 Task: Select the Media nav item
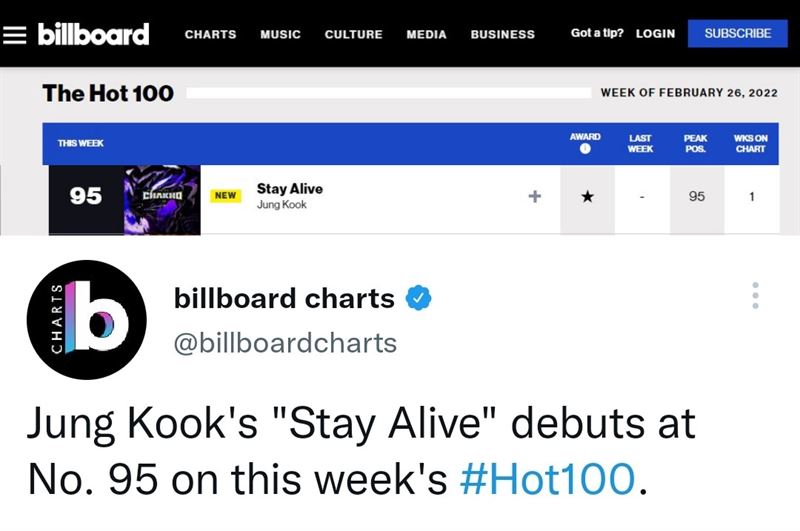tap(426, 34)
